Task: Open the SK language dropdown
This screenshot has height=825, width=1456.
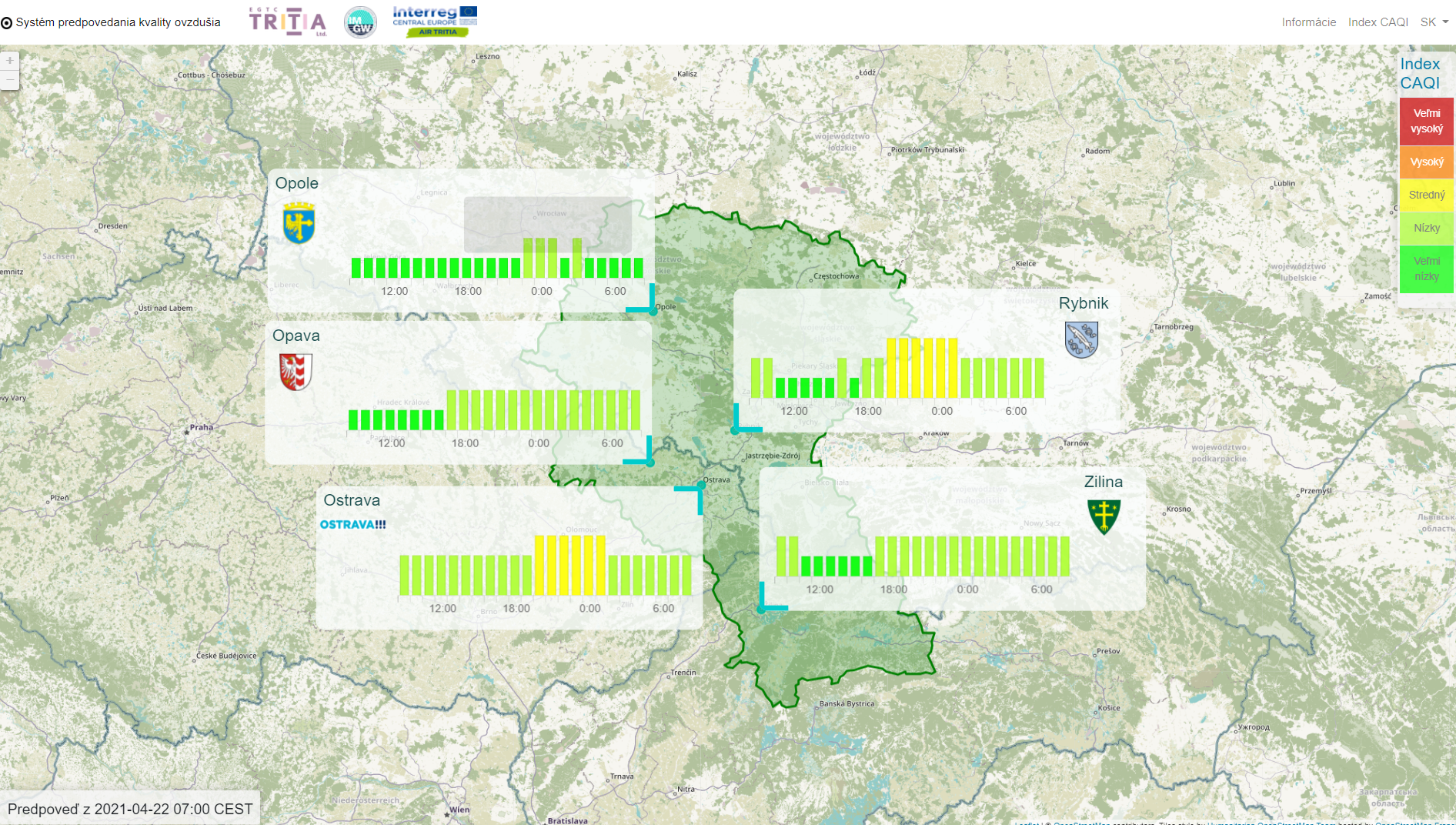Action: [x=1434, y=22]
